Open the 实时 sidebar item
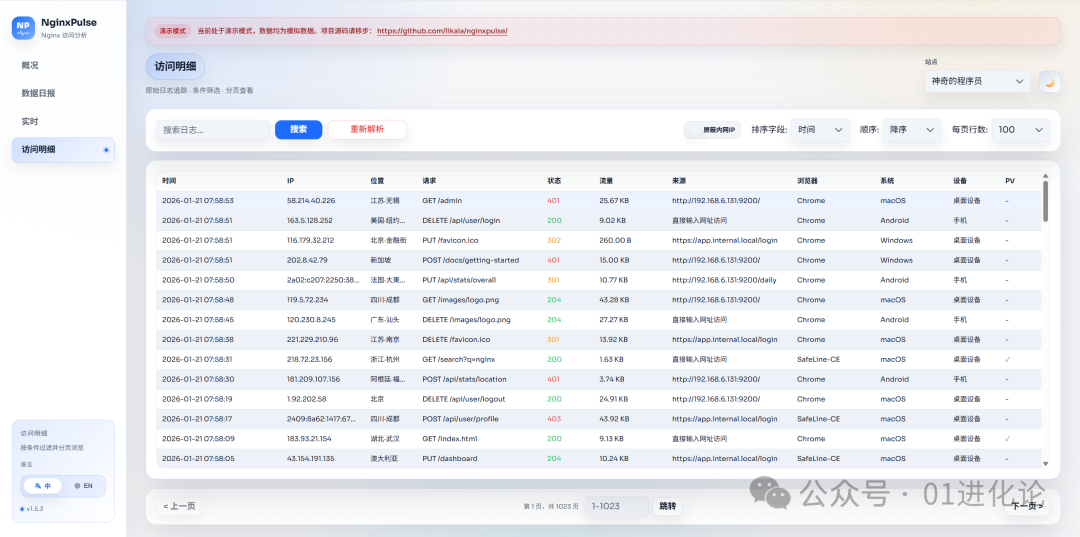 coord(63,121)
